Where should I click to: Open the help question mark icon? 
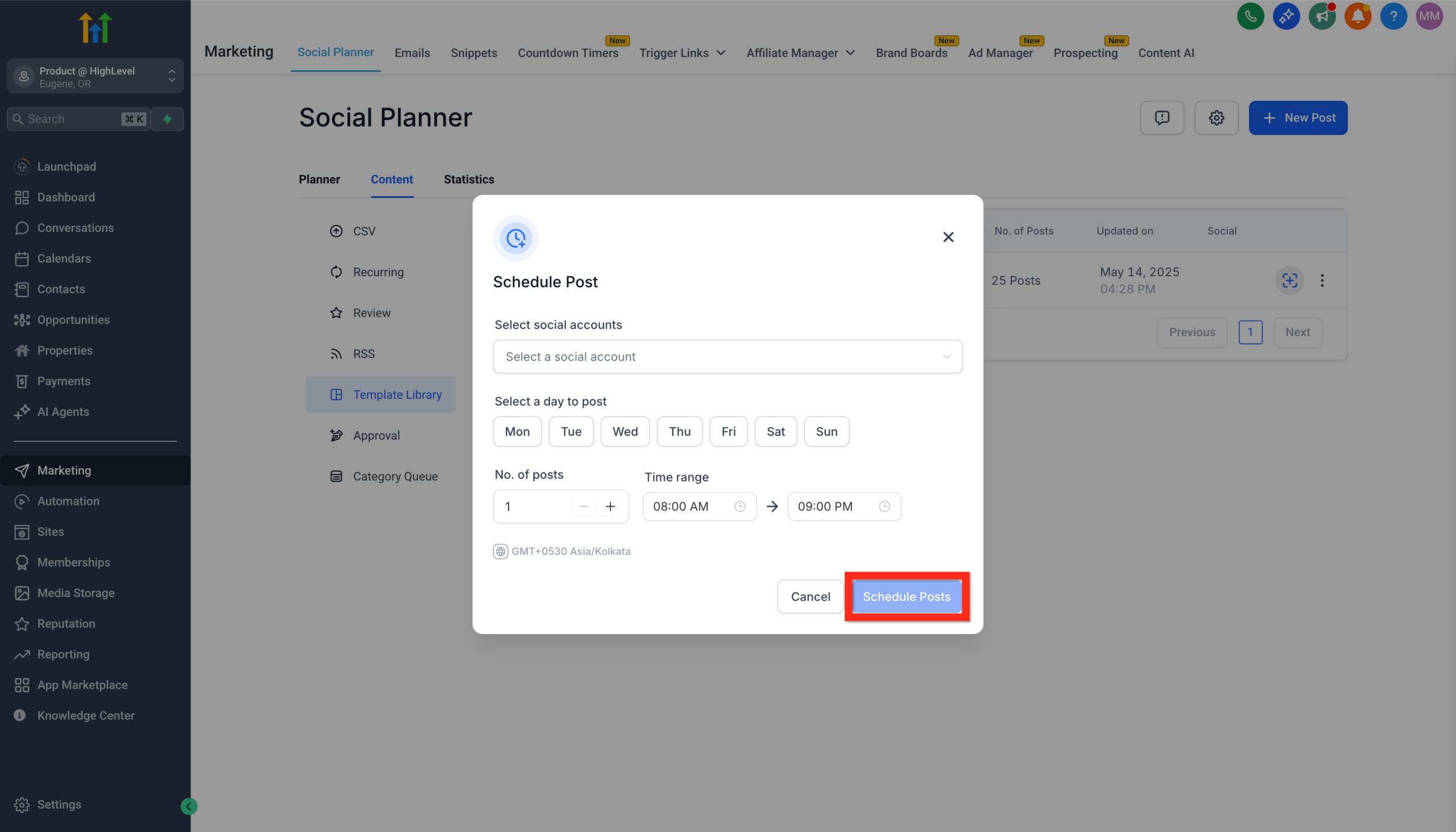tap(1393, 16)
